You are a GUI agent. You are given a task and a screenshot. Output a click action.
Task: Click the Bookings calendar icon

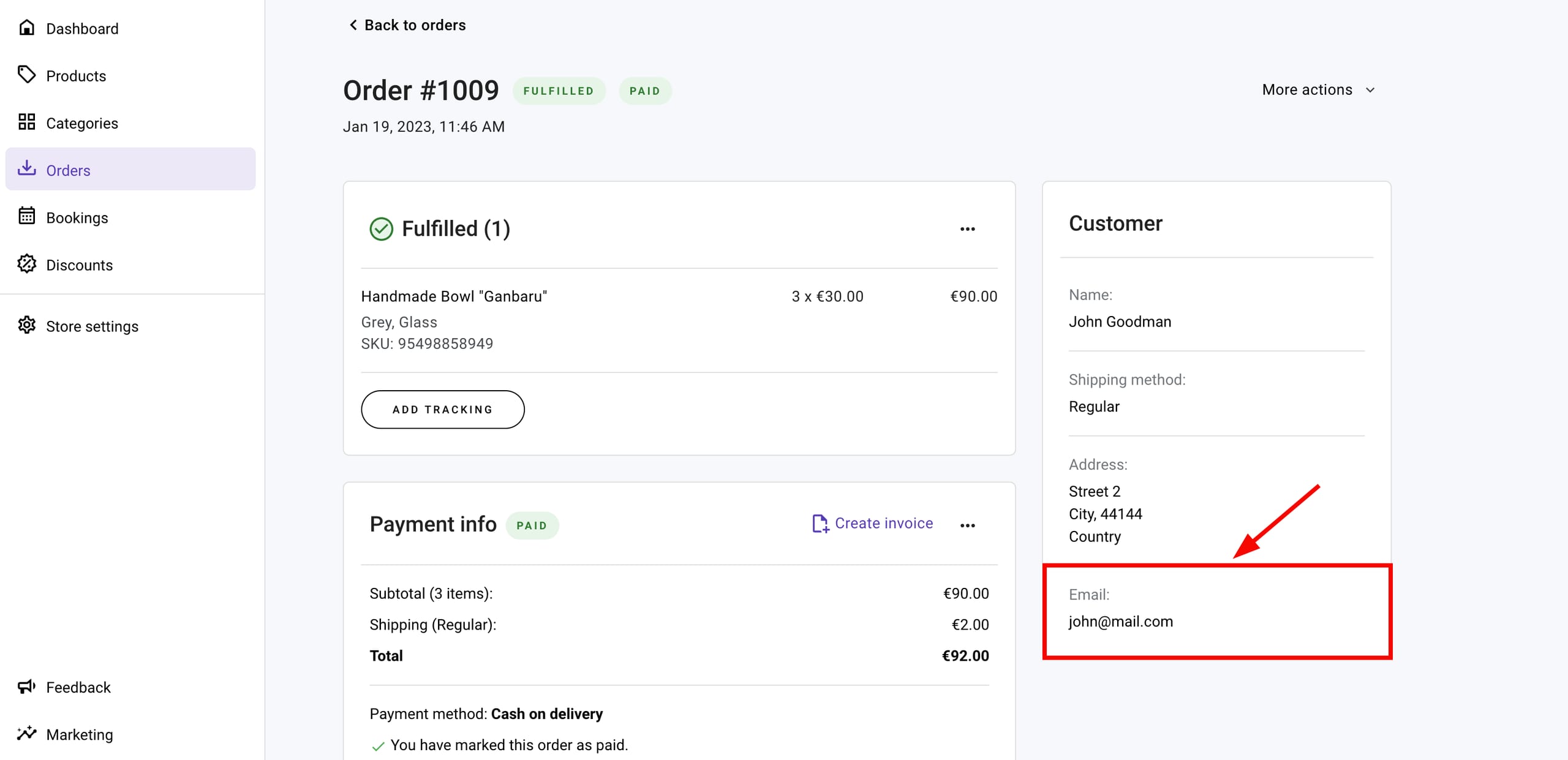coord(26,216)
